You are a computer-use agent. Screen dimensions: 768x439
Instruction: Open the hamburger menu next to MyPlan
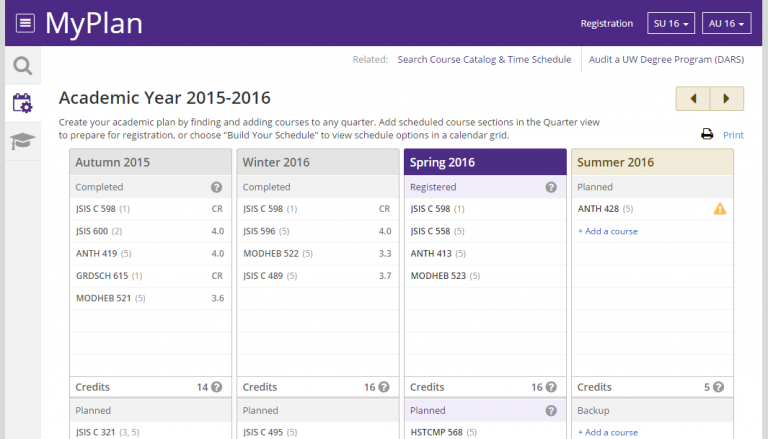tap(25, 23)
